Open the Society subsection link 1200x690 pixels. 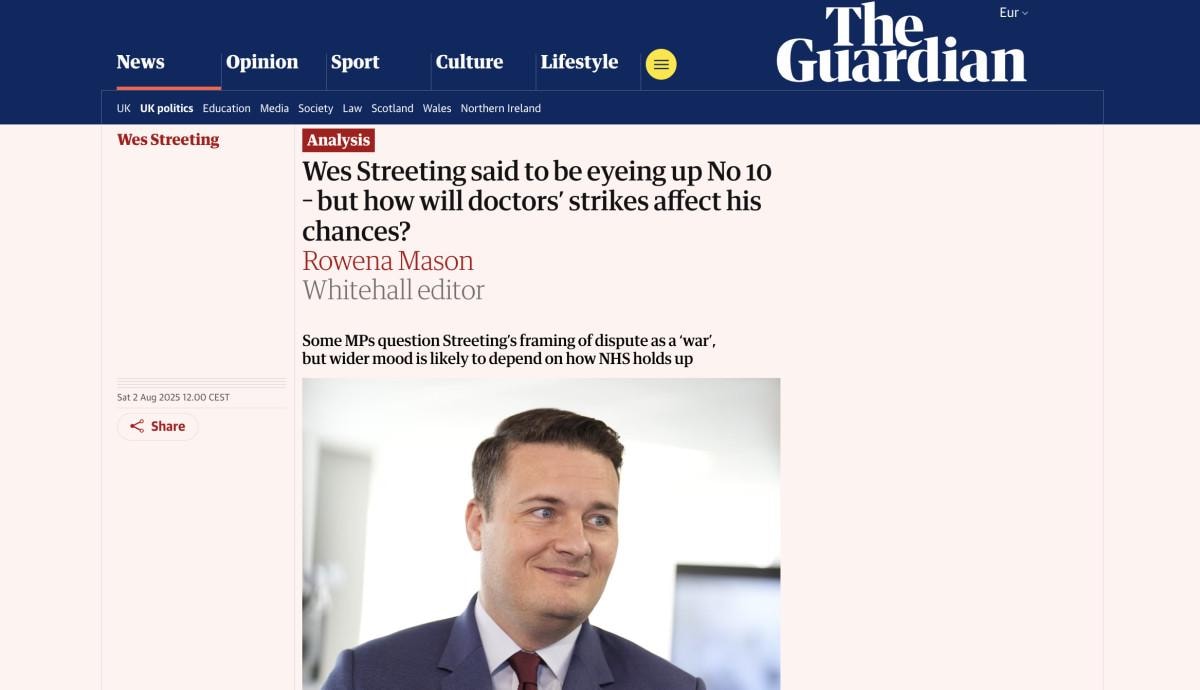click(x=315, y=108)
